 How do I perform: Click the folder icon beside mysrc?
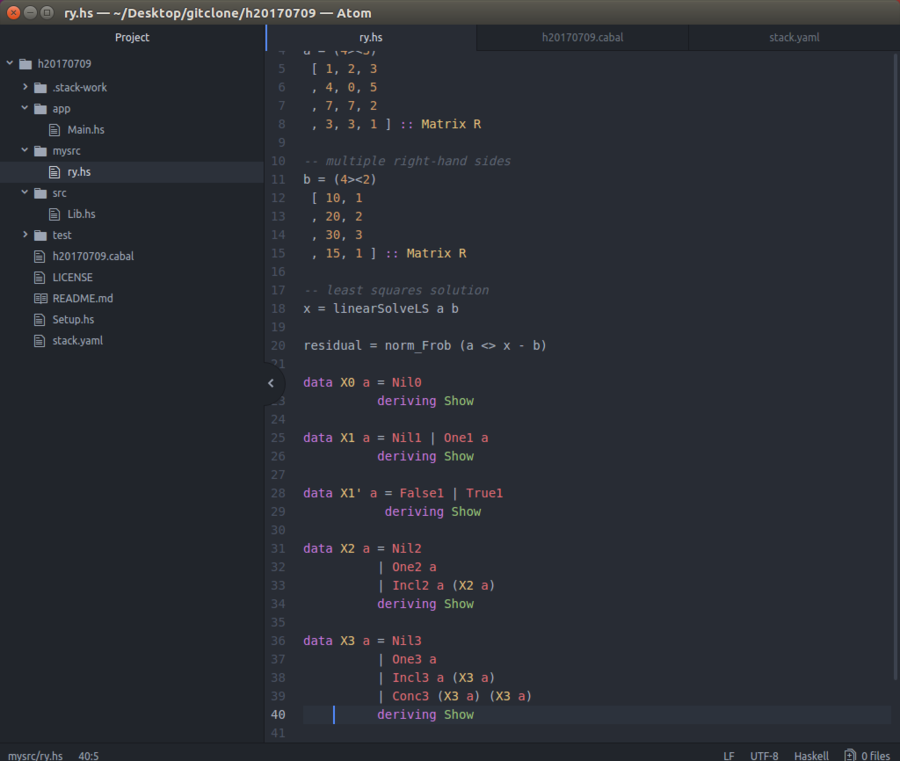(41, 150)
